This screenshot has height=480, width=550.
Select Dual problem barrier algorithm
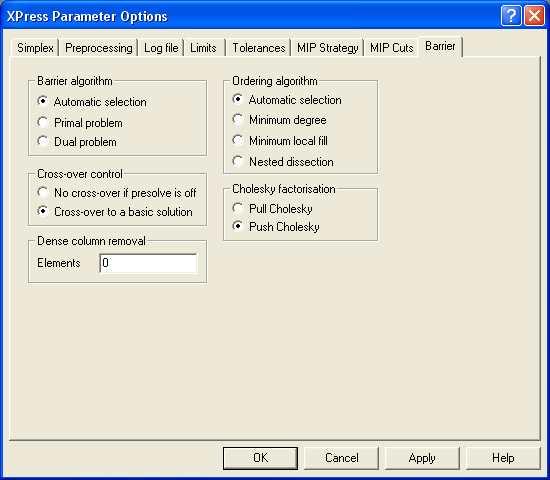coord(77,142)
